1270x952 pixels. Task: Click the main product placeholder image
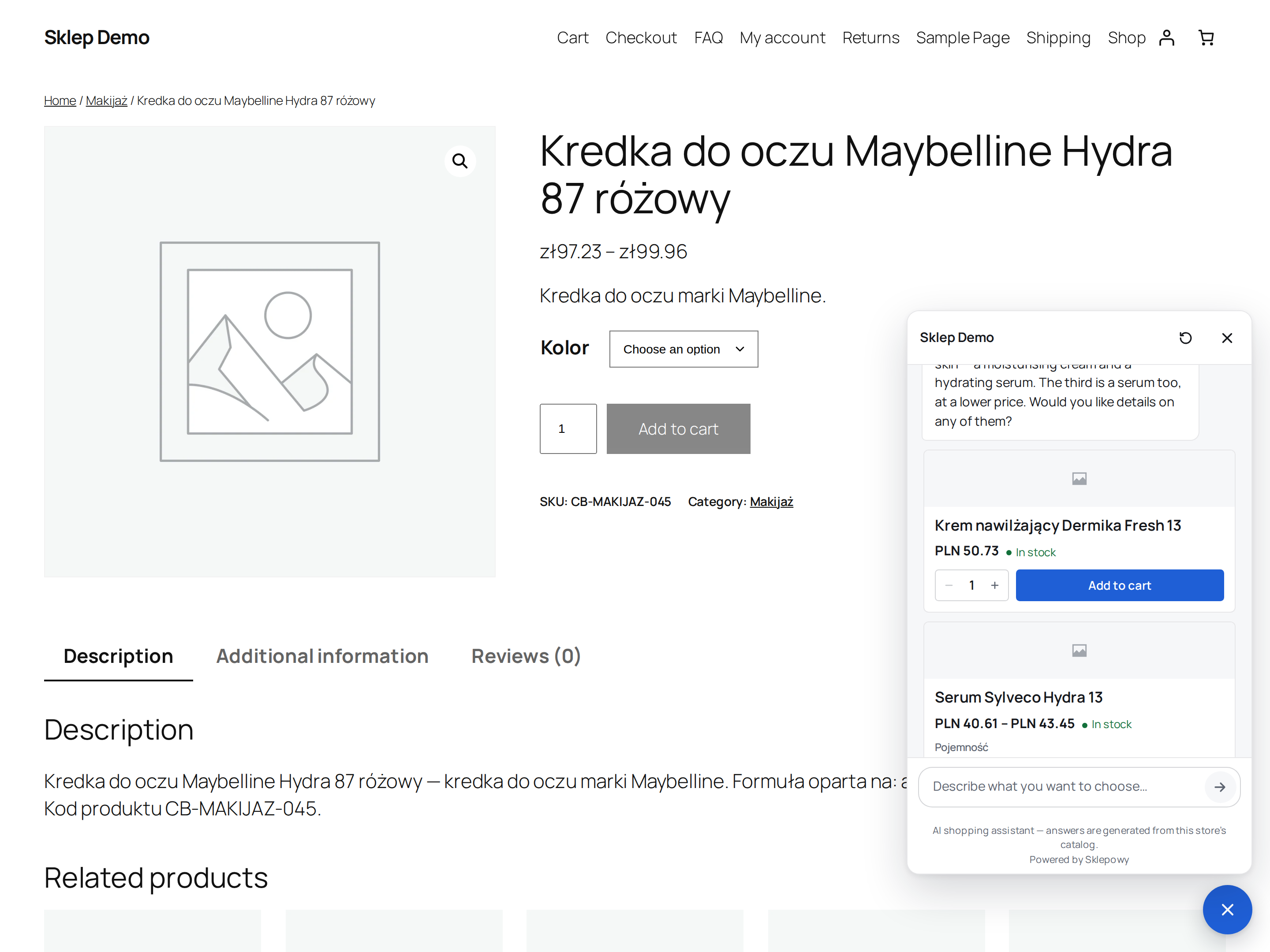pyautogui.click(x=270, y=352)
